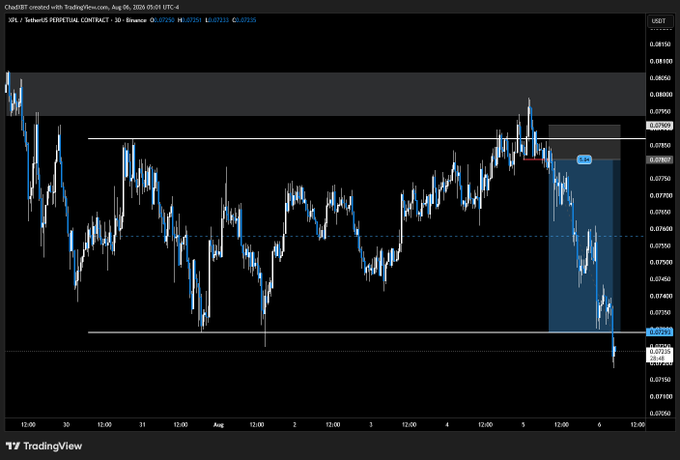The height and width of the screenshot is (460, 680).
Task: Click the 0.08100 price scale label
Action: tap(659, 61)
